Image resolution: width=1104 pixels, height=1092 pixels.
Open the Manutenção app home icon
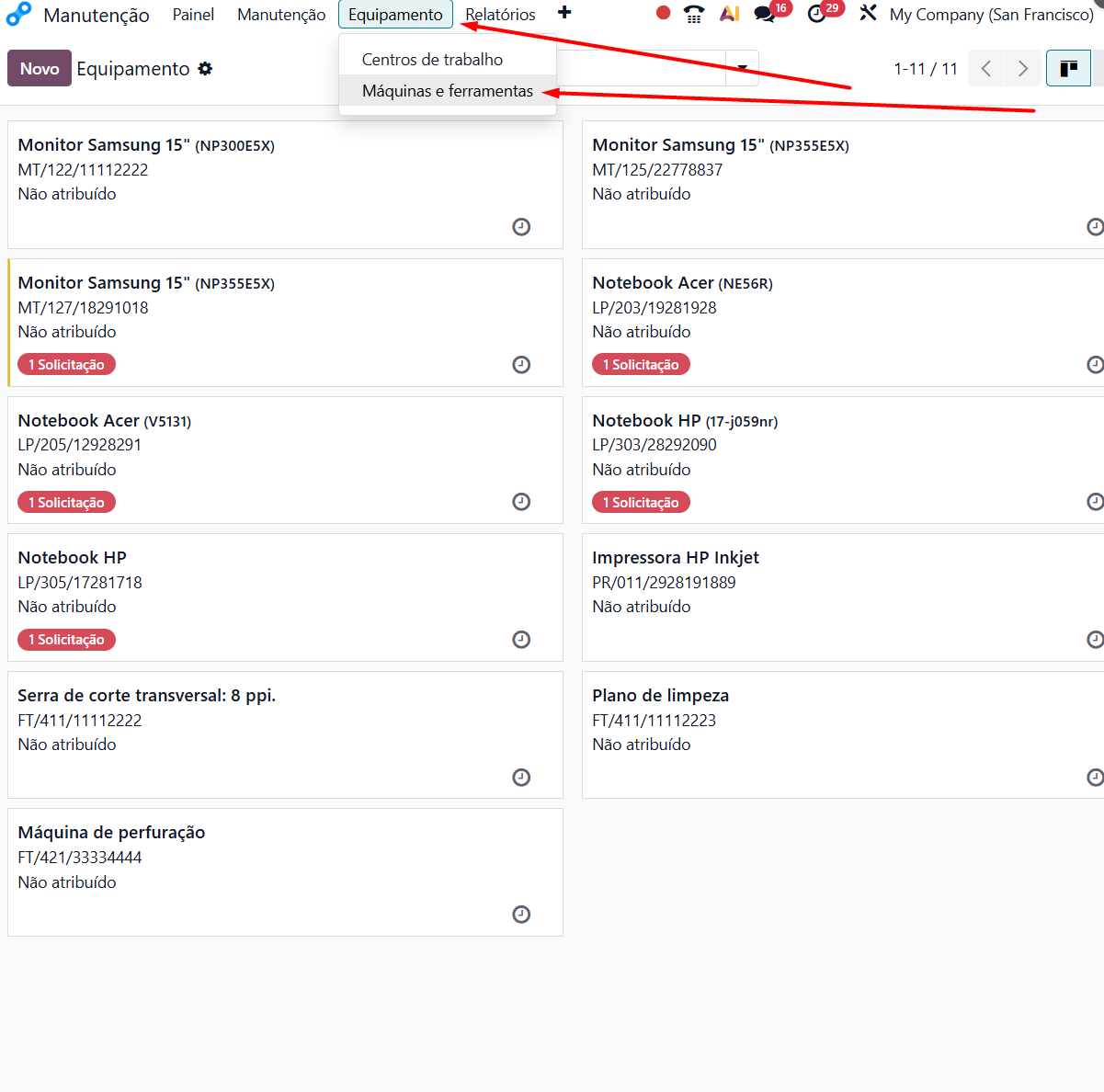coord(18,14)
